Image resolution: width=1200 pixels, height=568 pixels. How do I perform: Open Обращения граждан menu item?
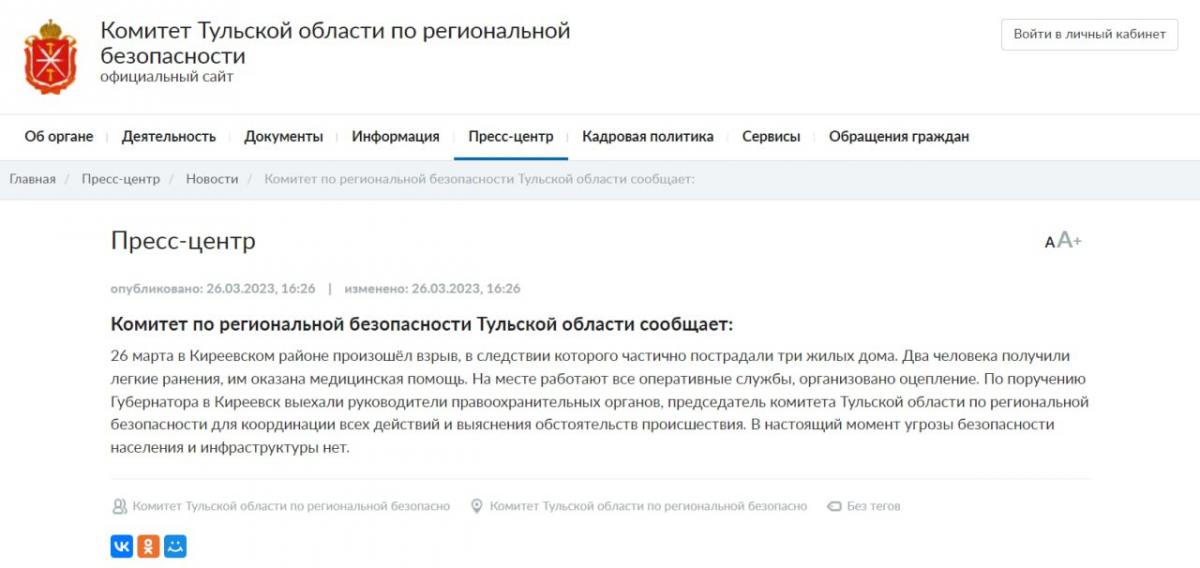click(898, 137)
